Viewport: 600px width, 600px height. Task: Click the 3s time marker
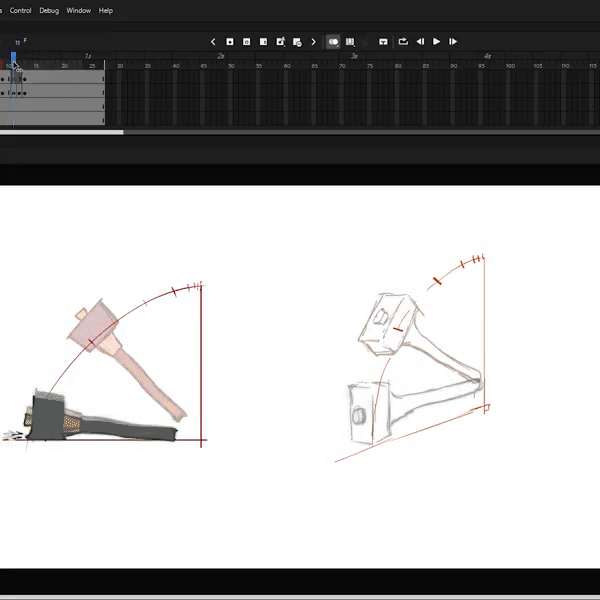point(354,56)
